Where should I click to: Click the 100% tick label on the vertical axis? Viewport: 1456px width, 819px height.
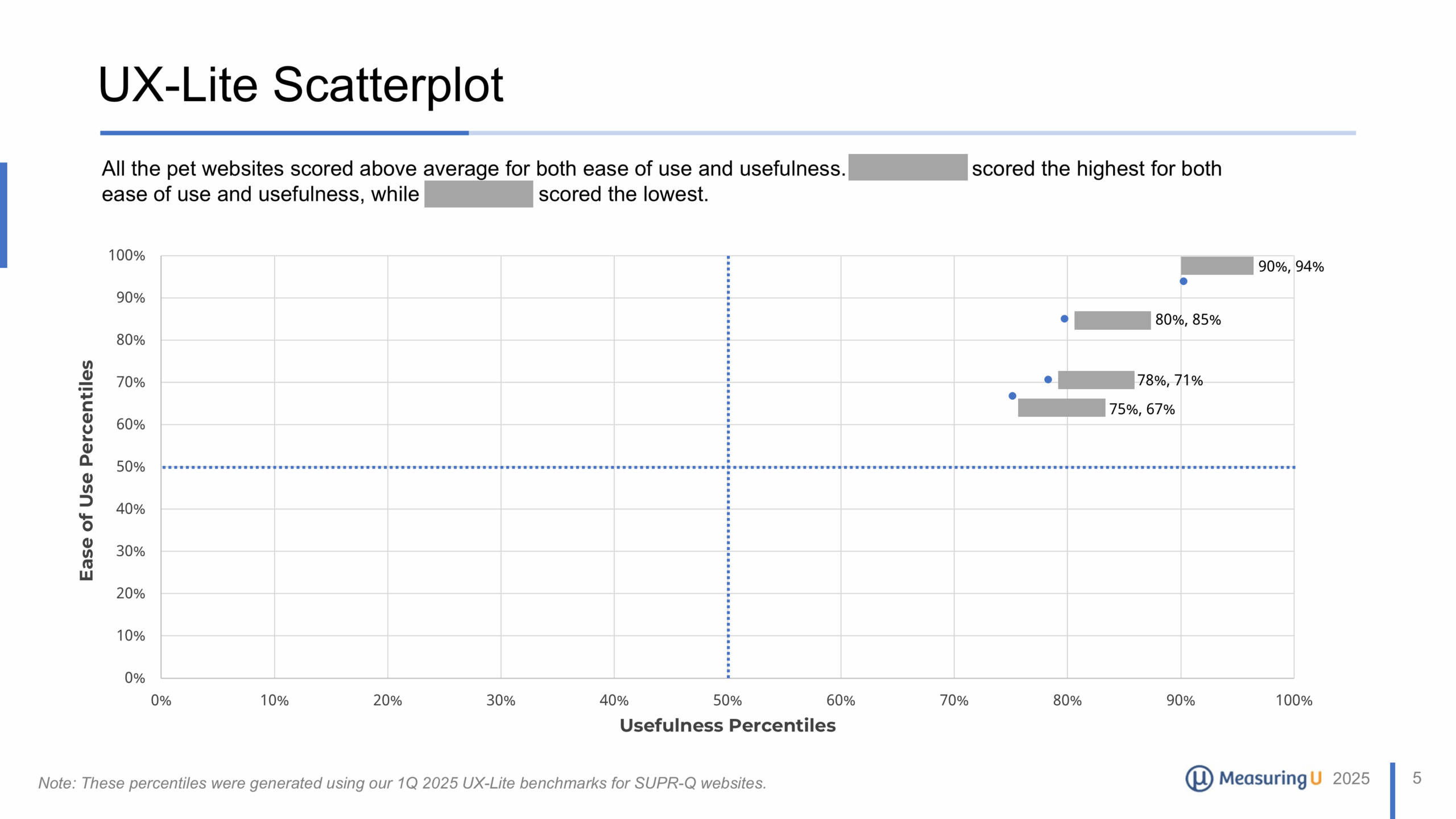127,255
